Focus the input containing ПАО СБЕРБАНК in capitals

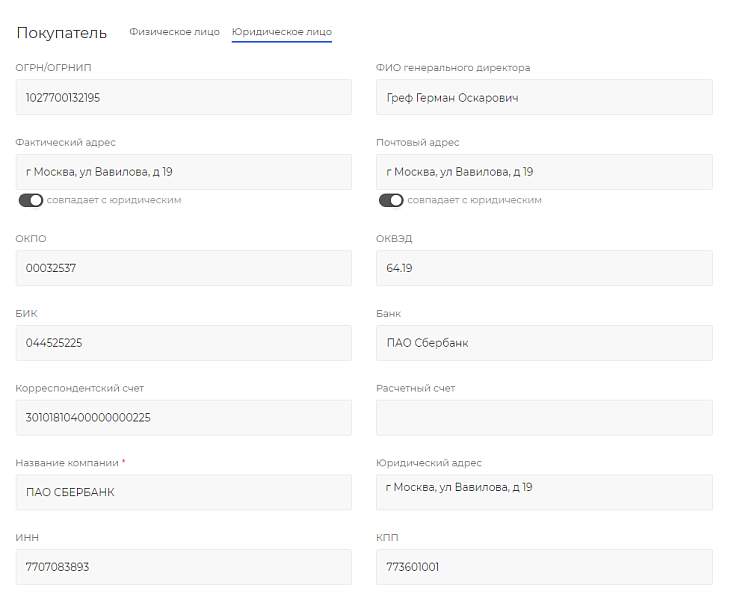point(184,492)
